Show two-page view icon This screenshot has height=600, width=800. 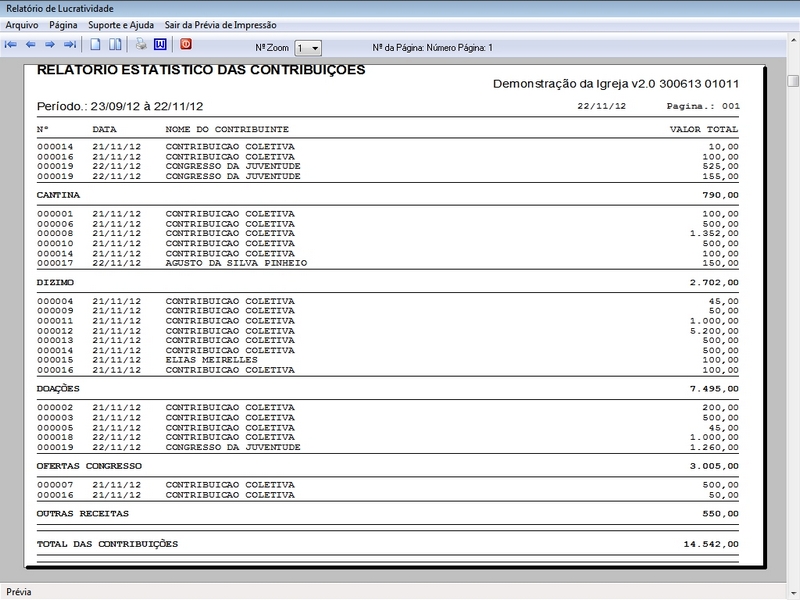[115, 44]
